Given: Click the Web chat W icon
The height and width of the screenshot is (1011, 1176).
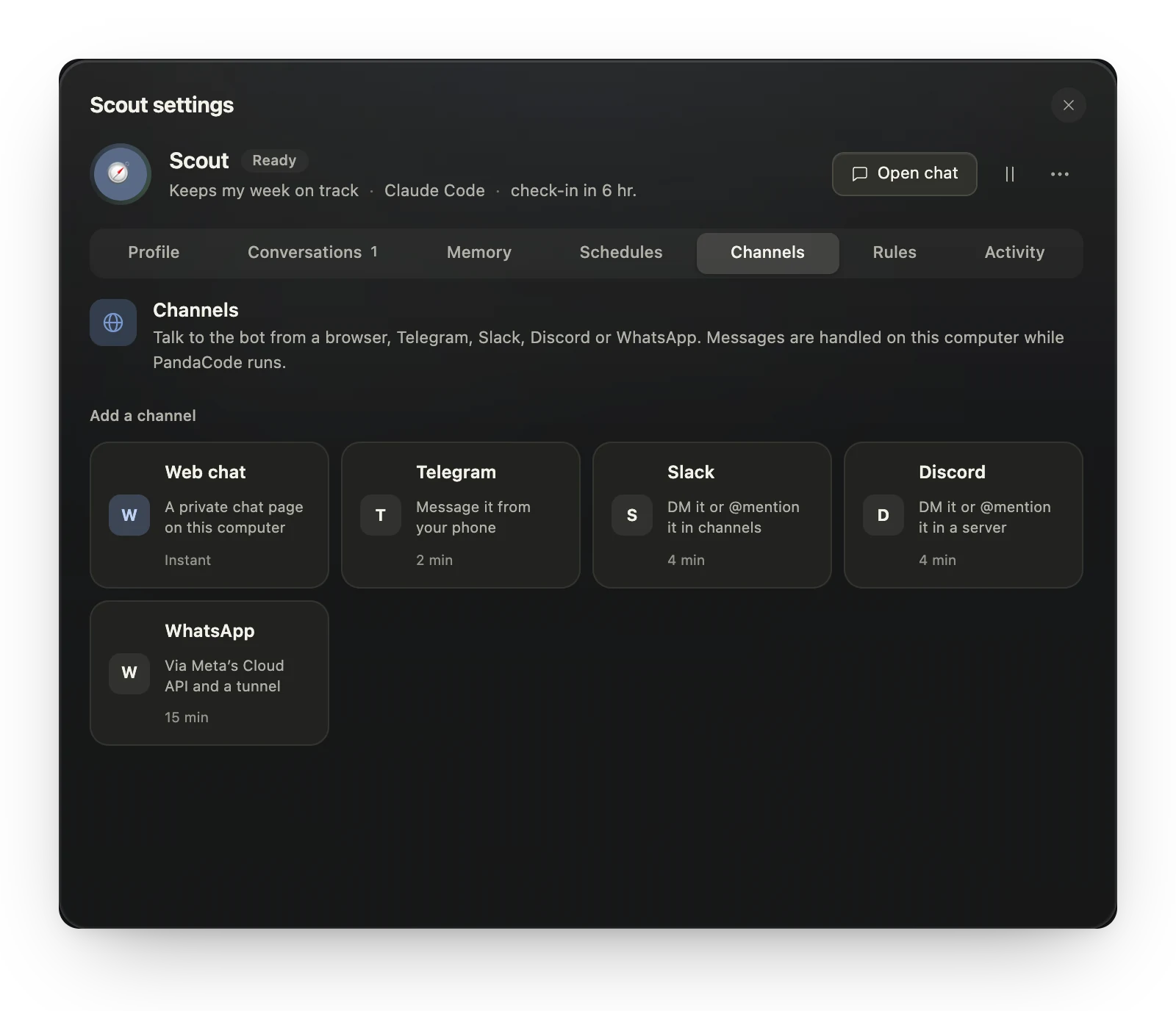Looking at the screenshot, I should tap(129, 515).
